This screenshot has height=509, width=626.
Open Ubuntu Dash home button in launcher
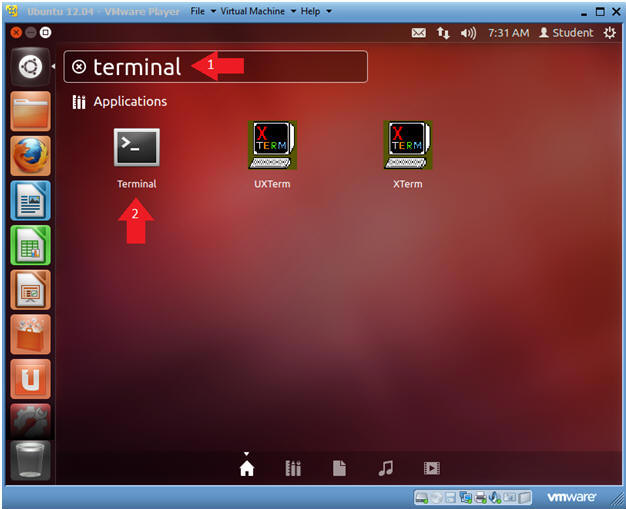coord(30,67)
